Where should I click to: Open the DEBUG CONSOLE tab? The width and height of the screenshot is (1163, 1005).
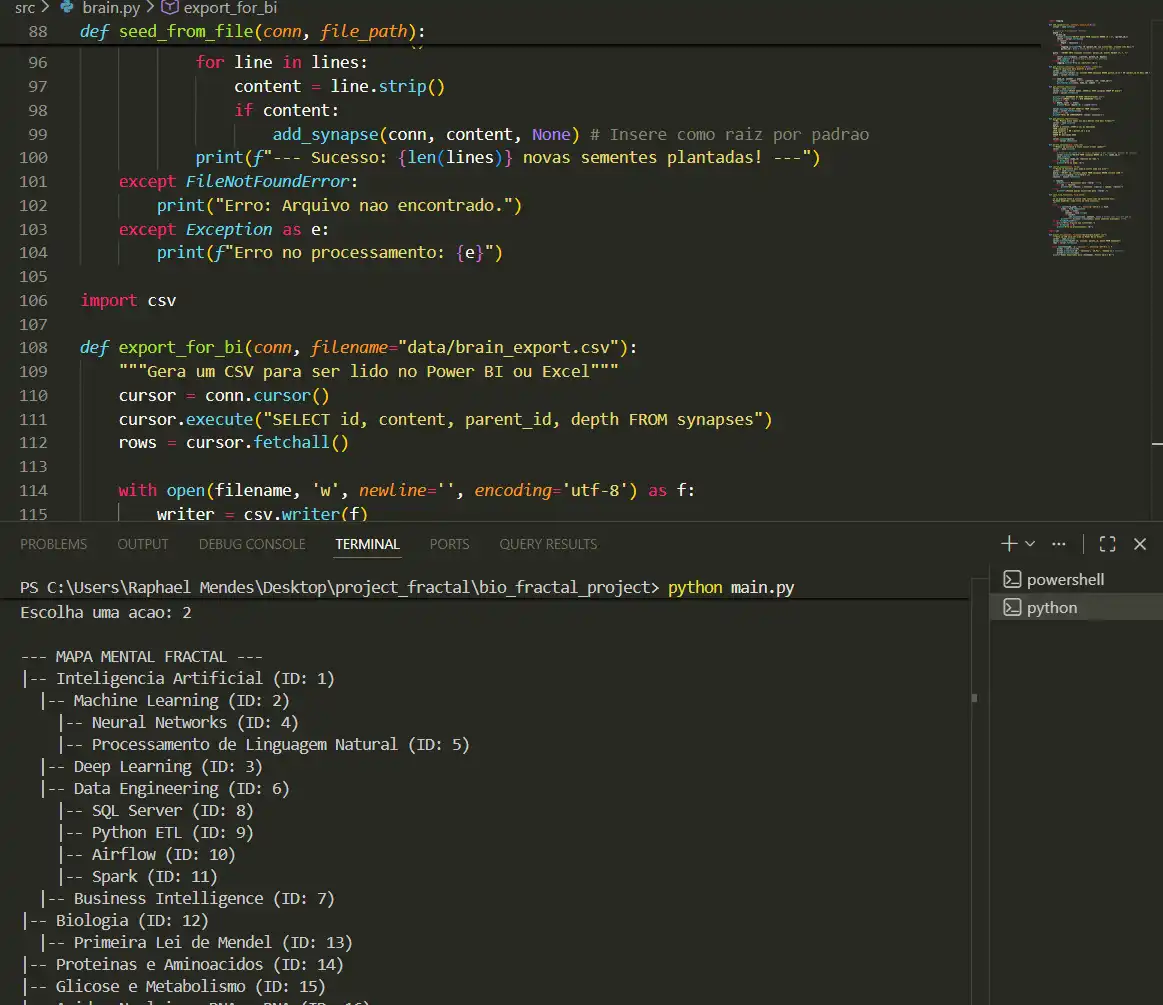pyautogui.click(x=252, y=544)
